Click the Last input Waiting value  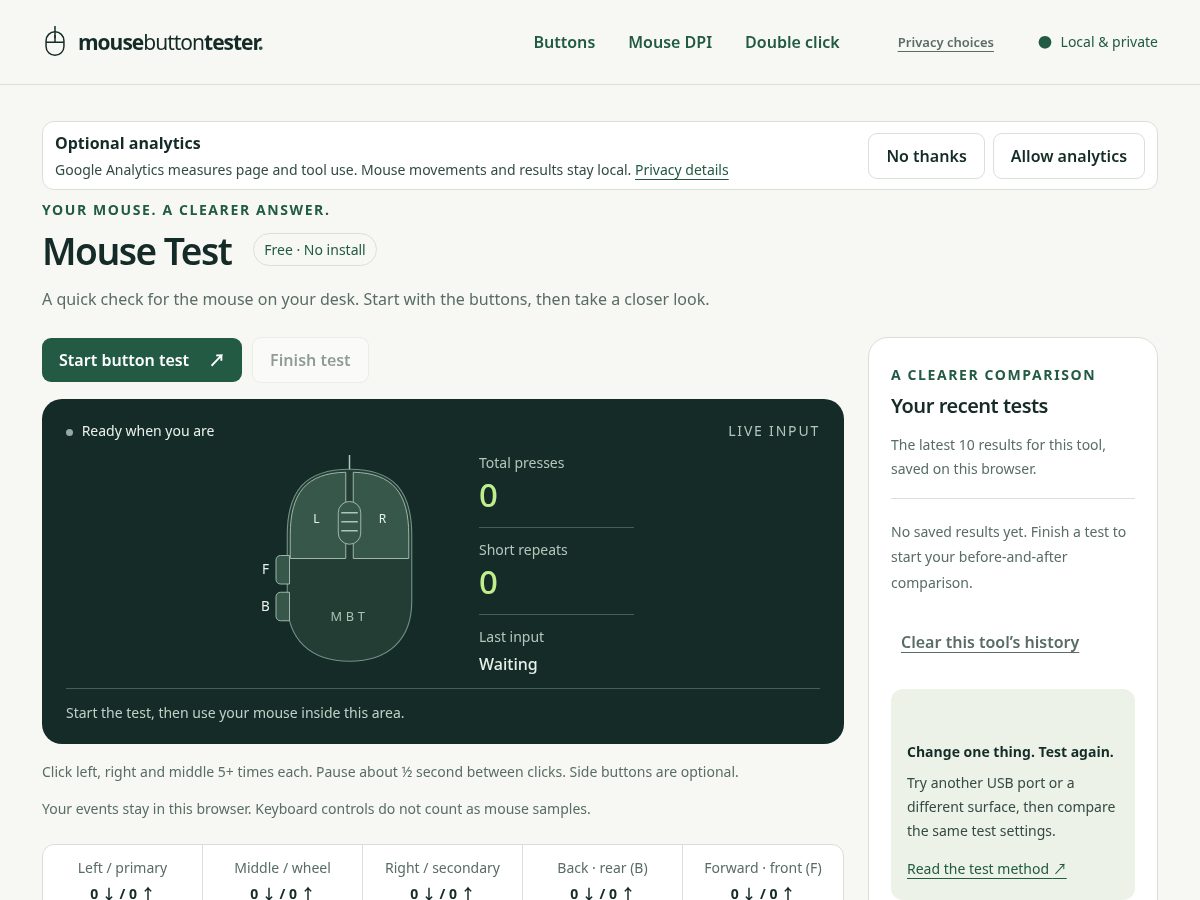pyautogui.click(x=508, y=664)
